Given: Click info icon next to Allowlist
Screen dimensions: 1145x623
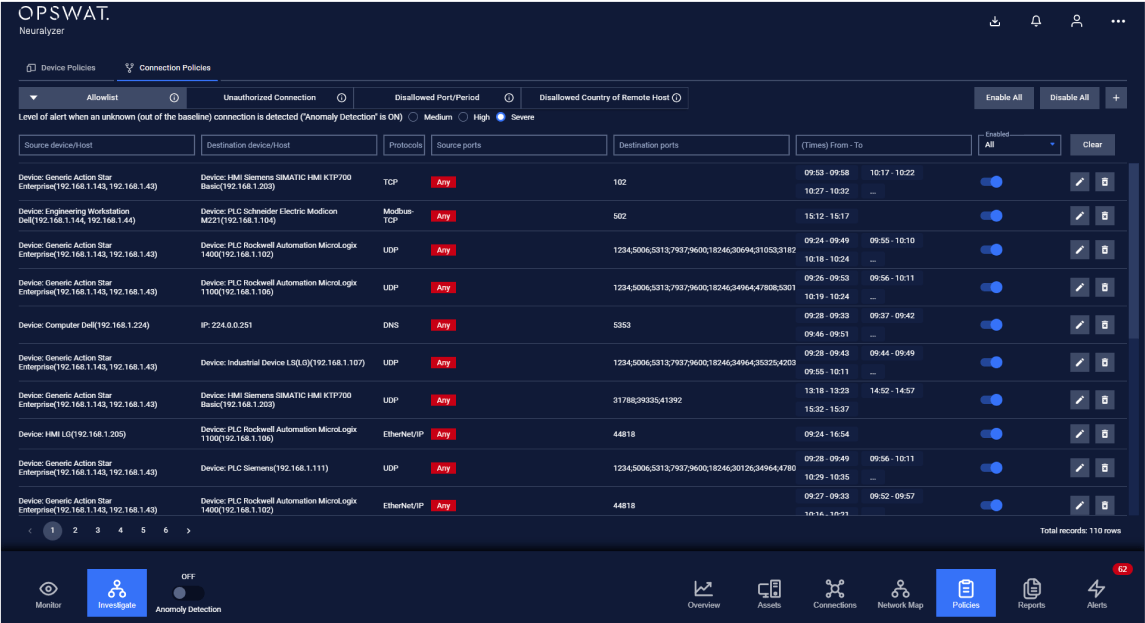Looking at the screenshot, I should 174,98.
